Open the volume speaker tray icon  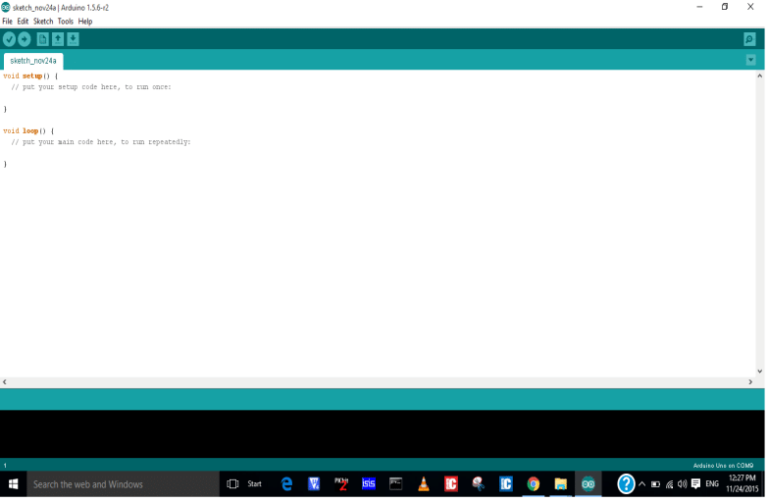click(682, 484)
